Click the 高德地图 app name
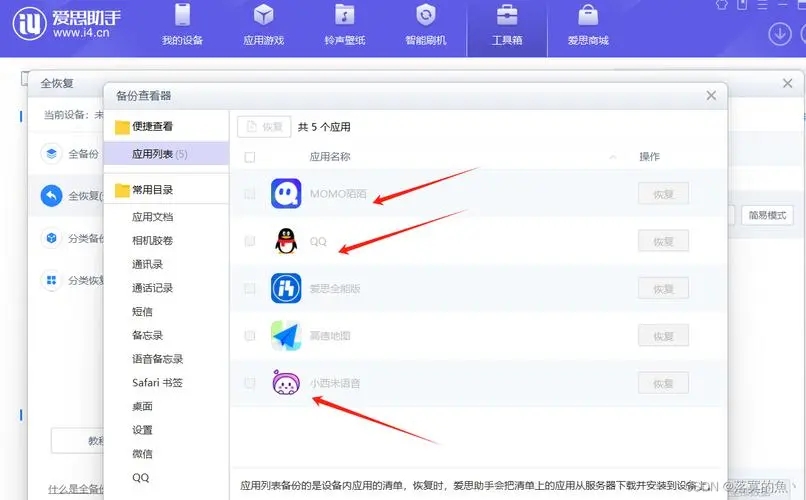 click(330, 336)
